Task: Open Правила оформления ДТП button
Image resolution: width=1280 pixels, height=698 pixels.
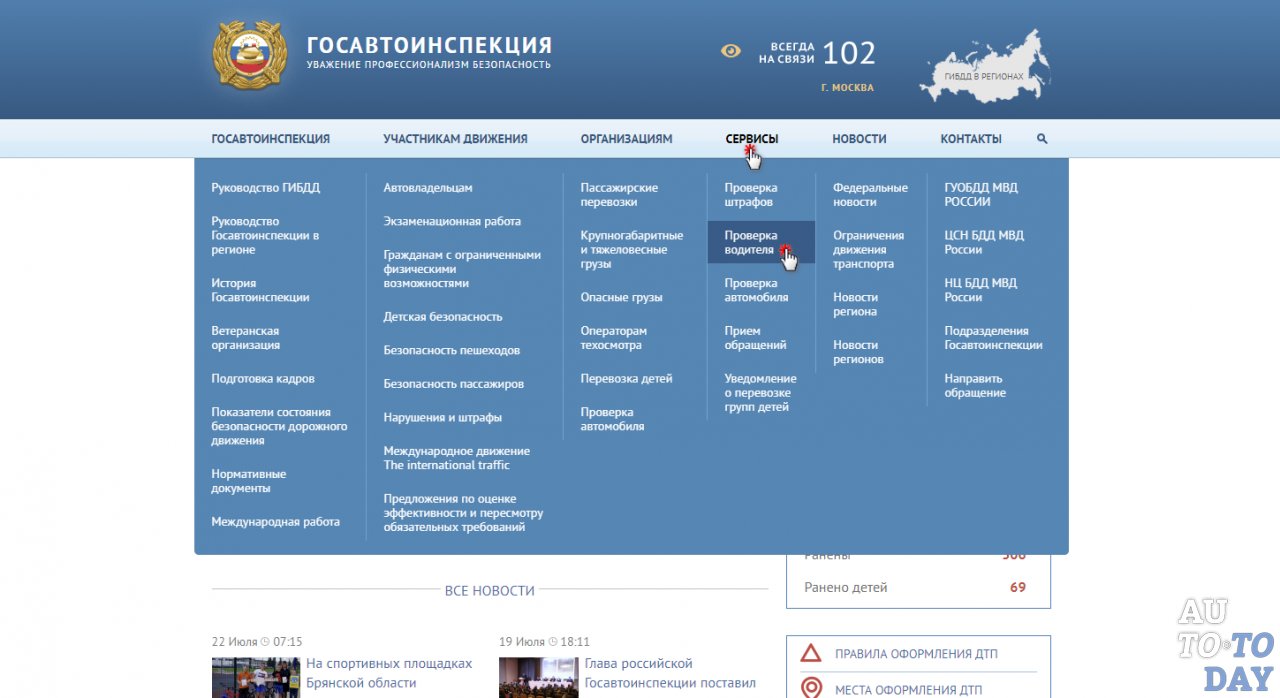Action: pos(916,654)
